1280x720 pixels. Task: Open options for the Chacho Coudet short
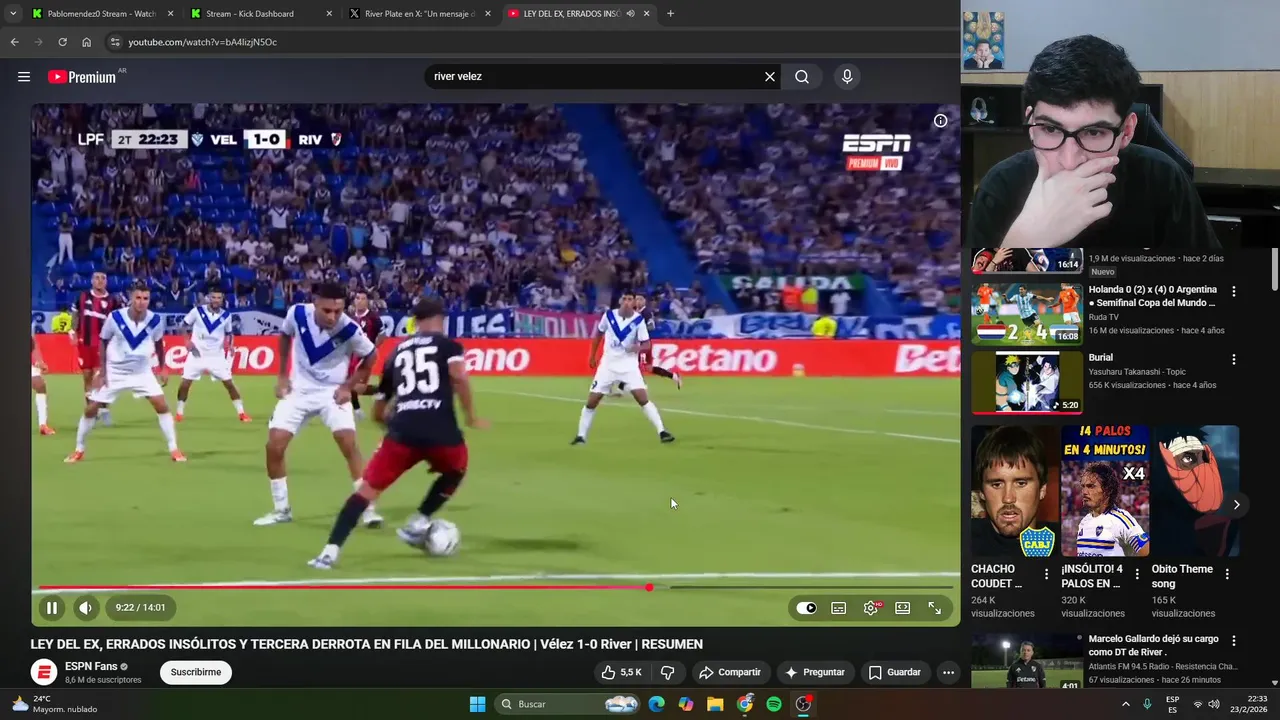coord(1046,575)
